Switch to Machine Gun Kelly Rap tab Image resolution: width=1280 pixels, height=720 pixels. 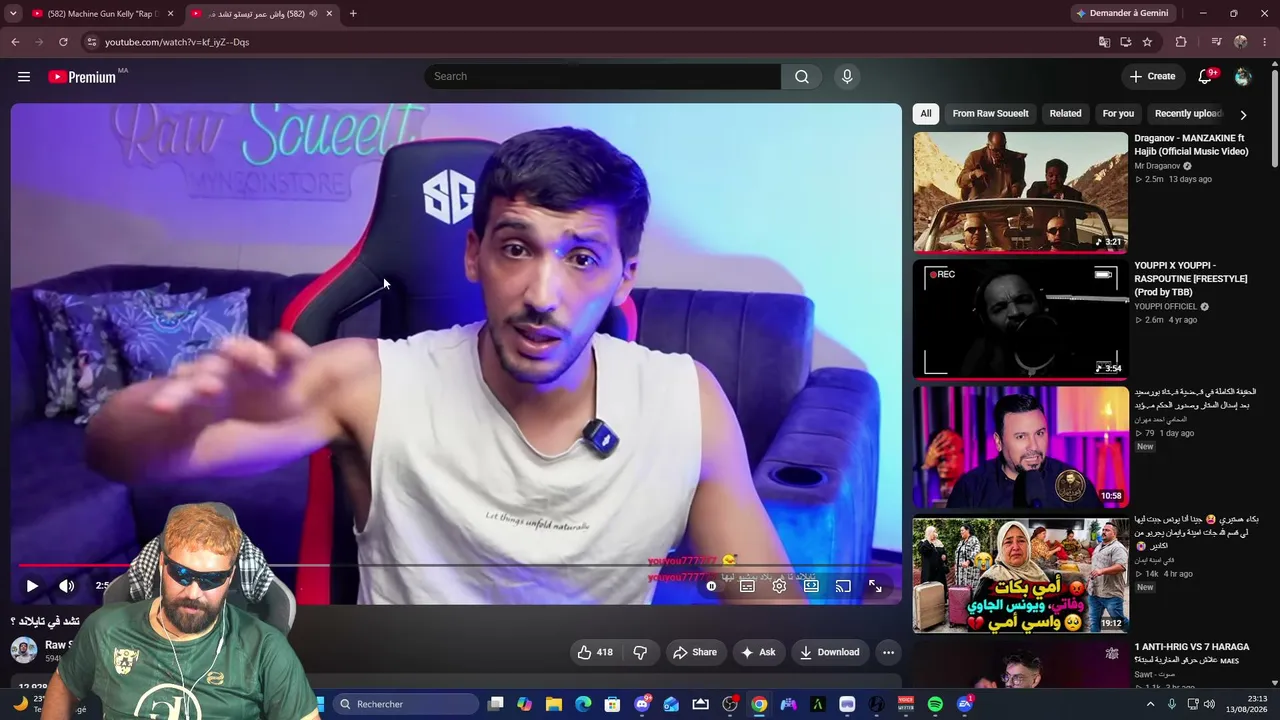(104, 14)
